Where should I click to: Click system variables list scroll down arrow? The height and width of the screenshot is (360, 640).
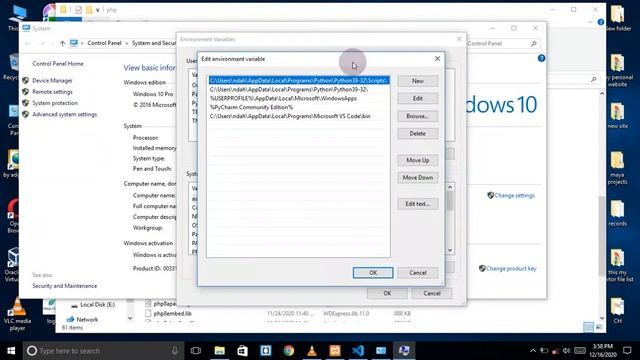(450, 250)
